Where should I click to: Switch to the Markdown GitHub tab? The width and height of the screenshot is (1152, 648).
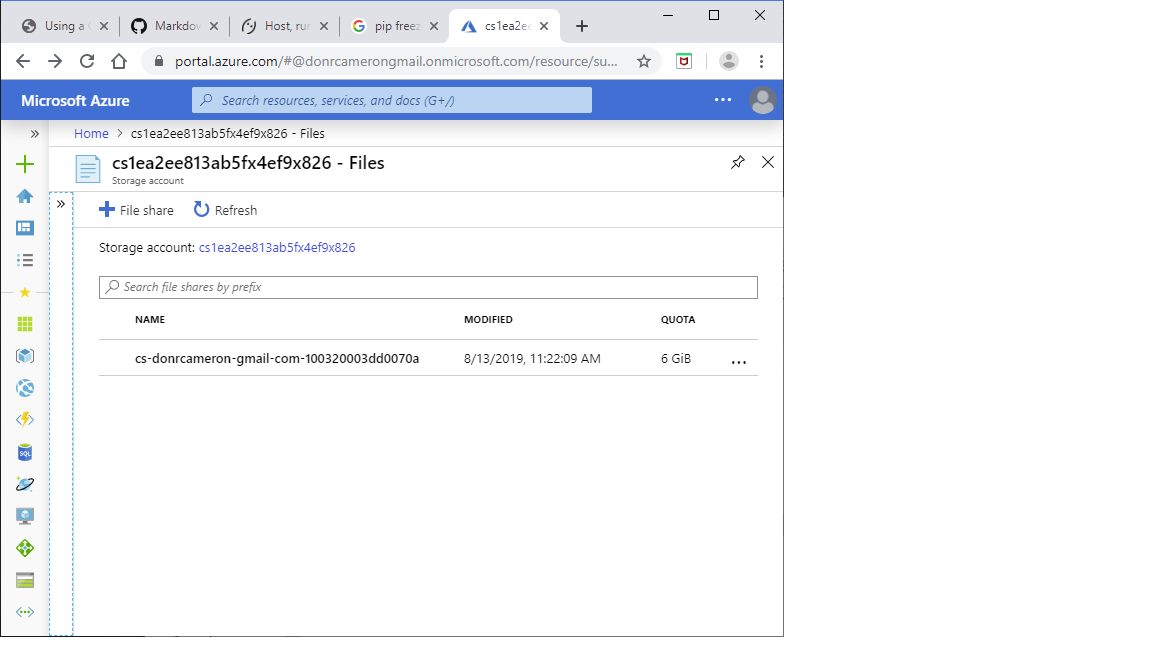click(176, 26)
